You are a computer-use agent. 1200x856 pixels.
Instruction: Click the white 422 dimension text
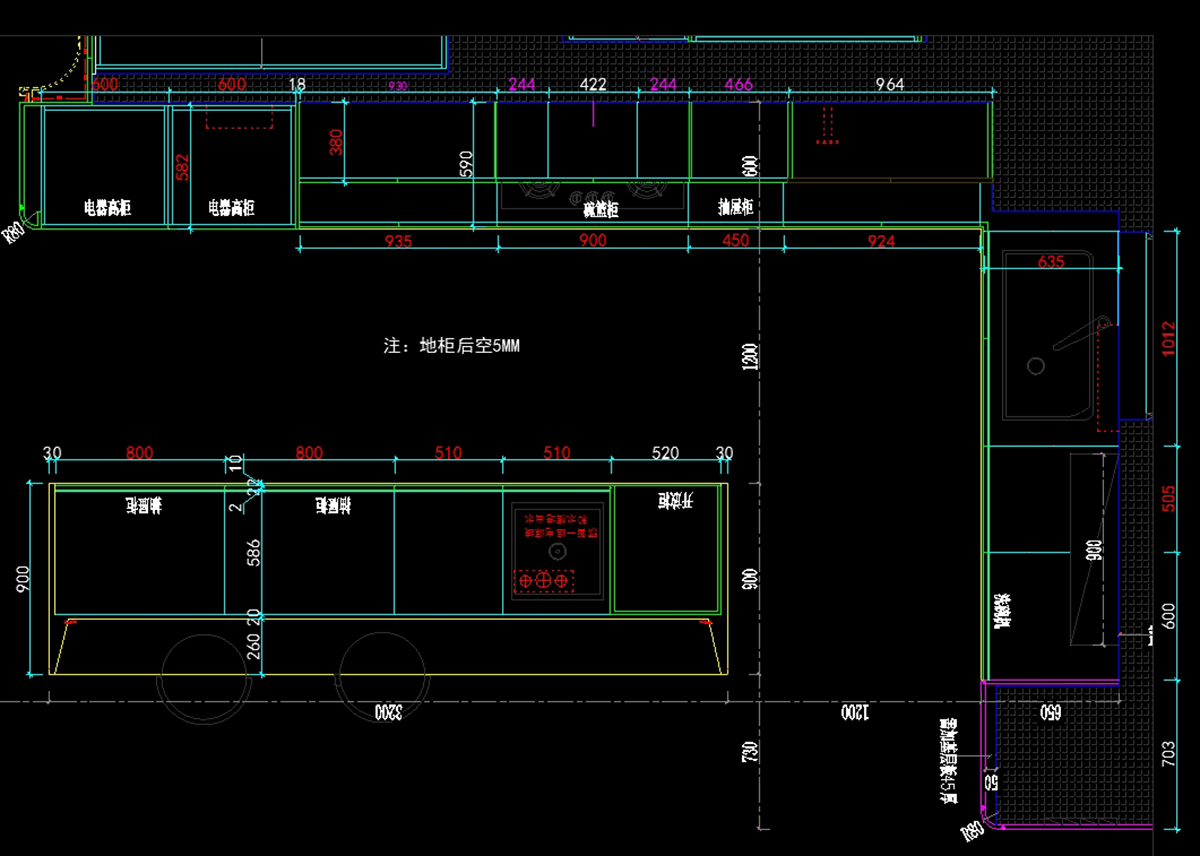pos(593,85)
